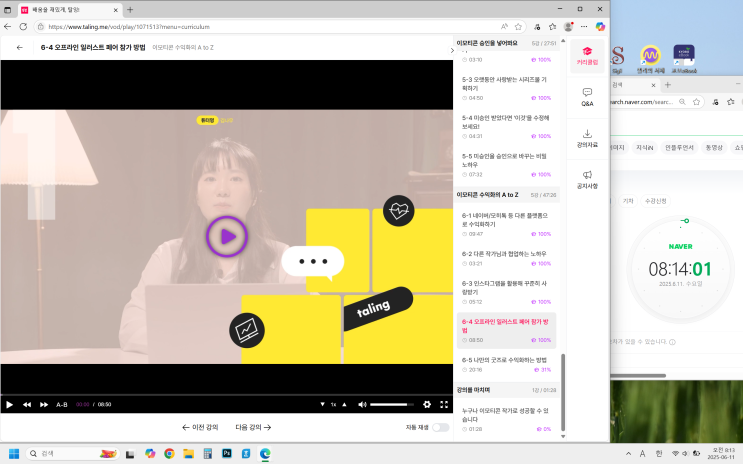Click the video progress bar above the controls

tap(227, 394)
